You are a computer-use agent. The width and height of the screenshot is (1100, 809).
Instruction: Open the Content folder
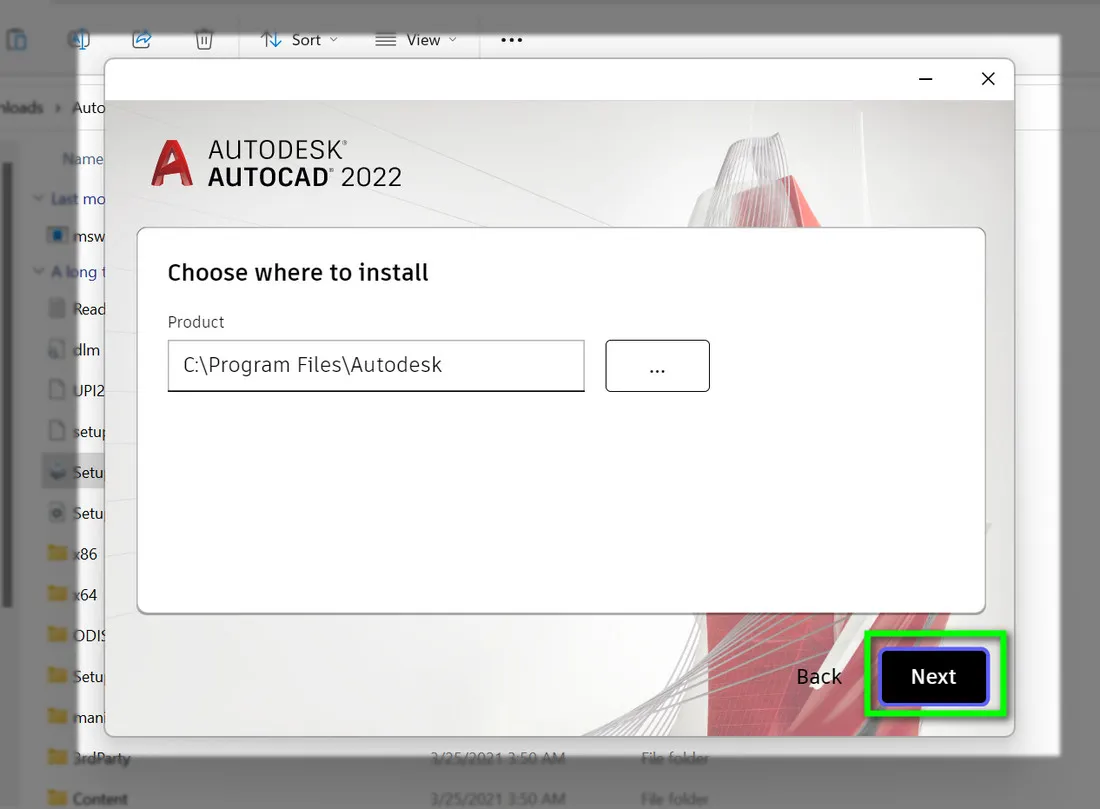click(100, 798)
